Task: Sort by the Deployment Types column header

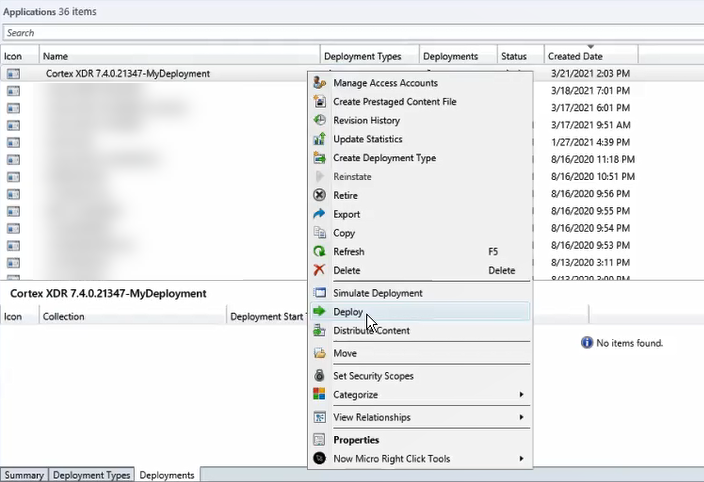Action: (x=370, y=56)
